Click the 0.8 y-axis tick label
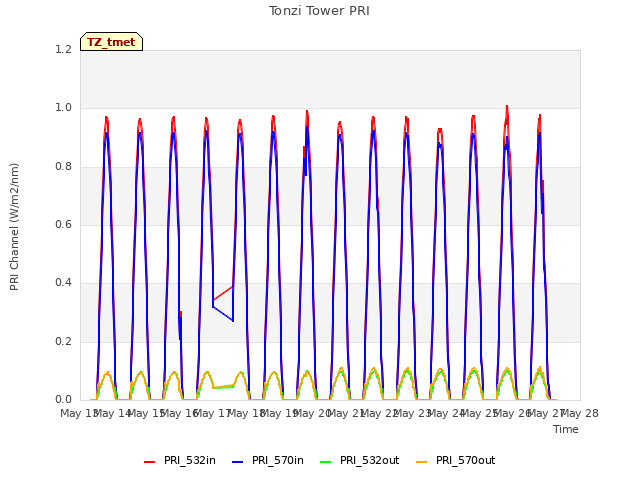The width and height of the screenshot is (640, 480). point(63,166)
